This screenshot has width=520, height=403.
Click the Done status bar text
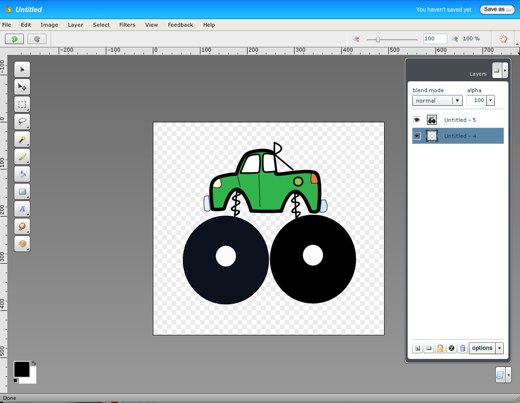click(x=9, y=398)
